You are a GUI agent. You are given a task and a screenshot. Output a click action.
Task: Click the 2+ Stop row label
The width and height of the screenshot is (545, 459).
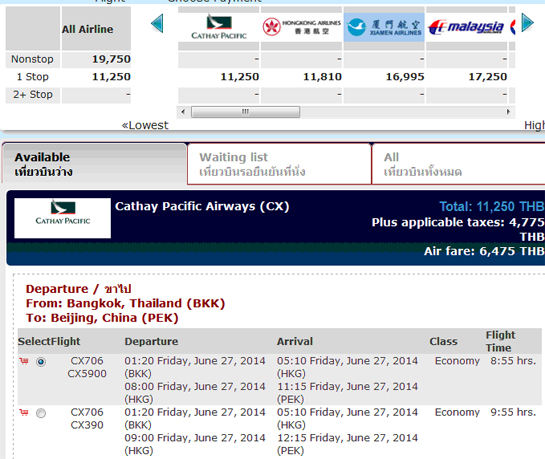[x=33, y=95]
